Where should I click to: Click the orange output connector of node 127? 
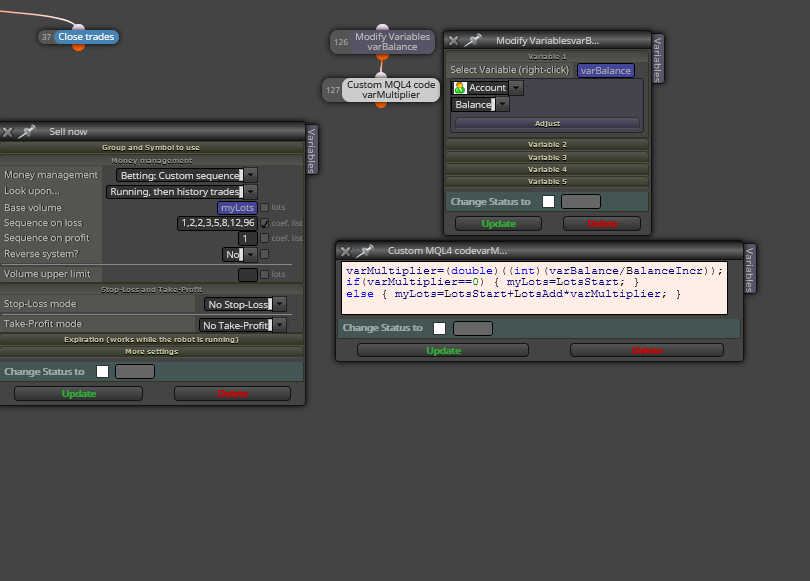pyautogui.click(x=381, y=105)
